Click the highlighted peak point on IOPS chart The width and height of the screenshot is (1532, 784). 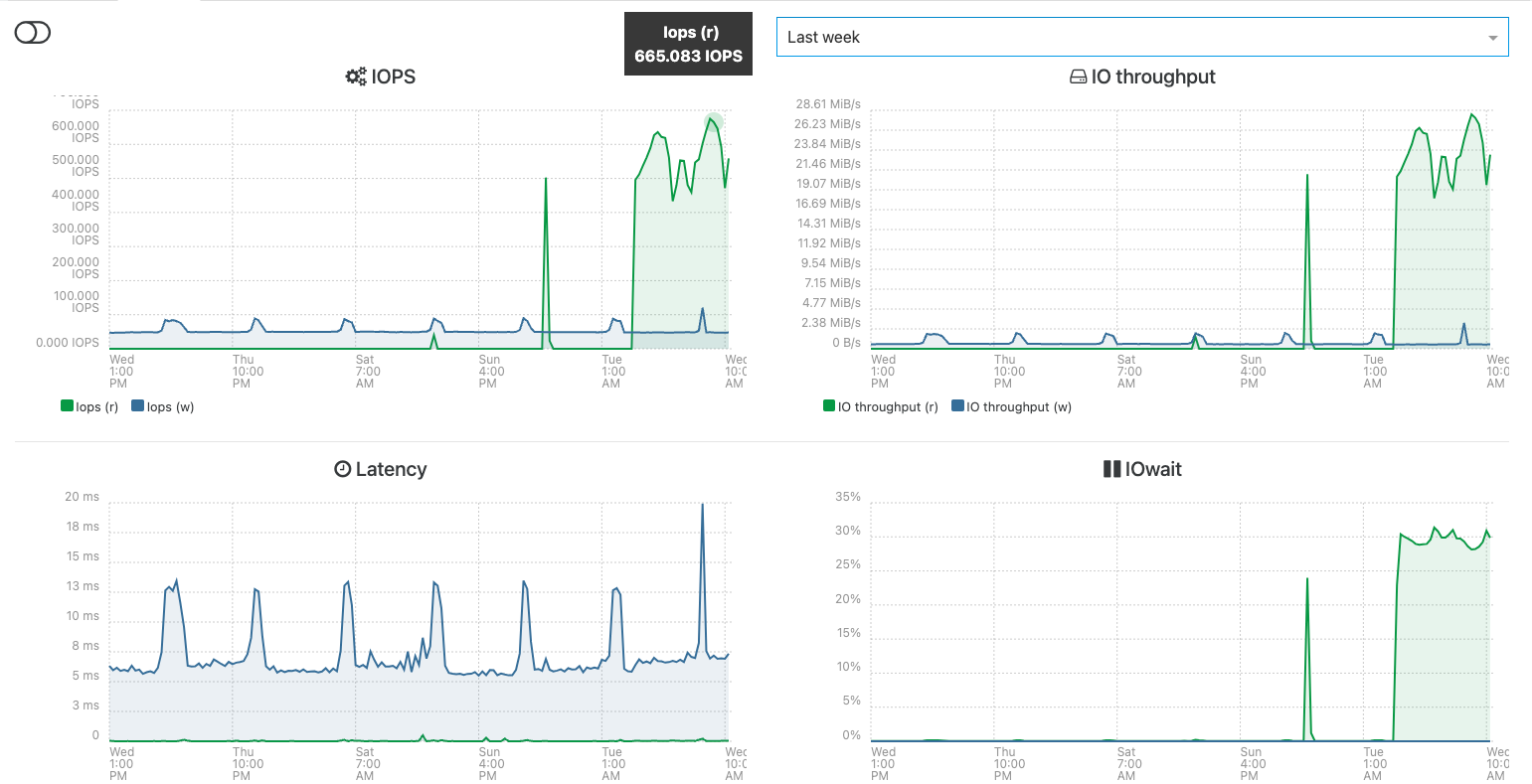tap(713, 121)
